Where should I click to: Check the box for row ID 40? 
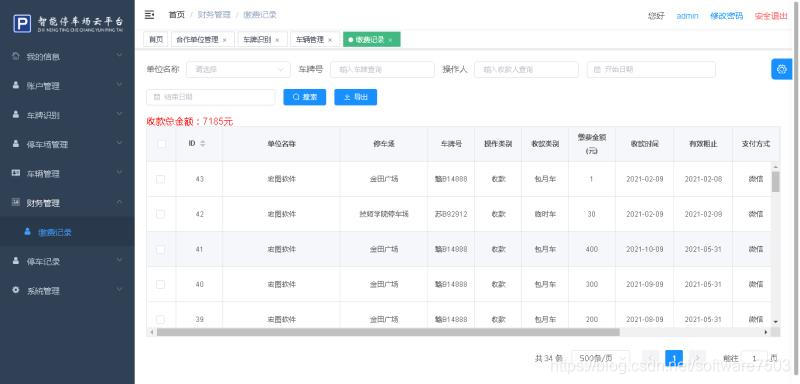pyautogui.click(x=160, y=284)
